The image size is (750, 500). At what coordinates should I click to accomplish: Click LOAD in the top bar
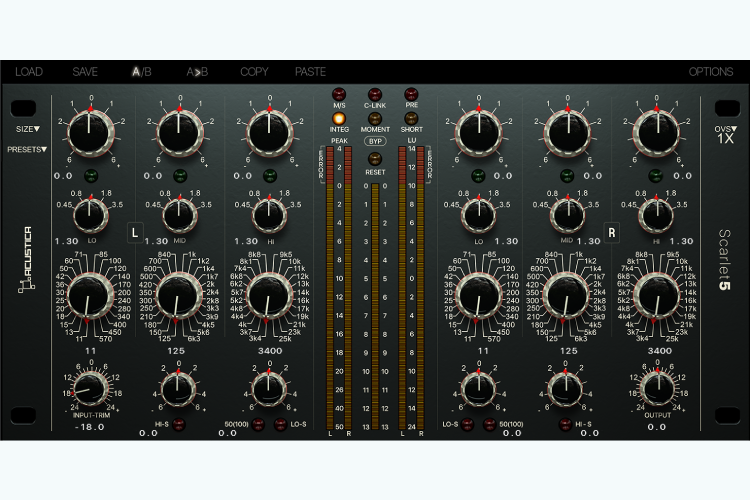tap(29, 72)
